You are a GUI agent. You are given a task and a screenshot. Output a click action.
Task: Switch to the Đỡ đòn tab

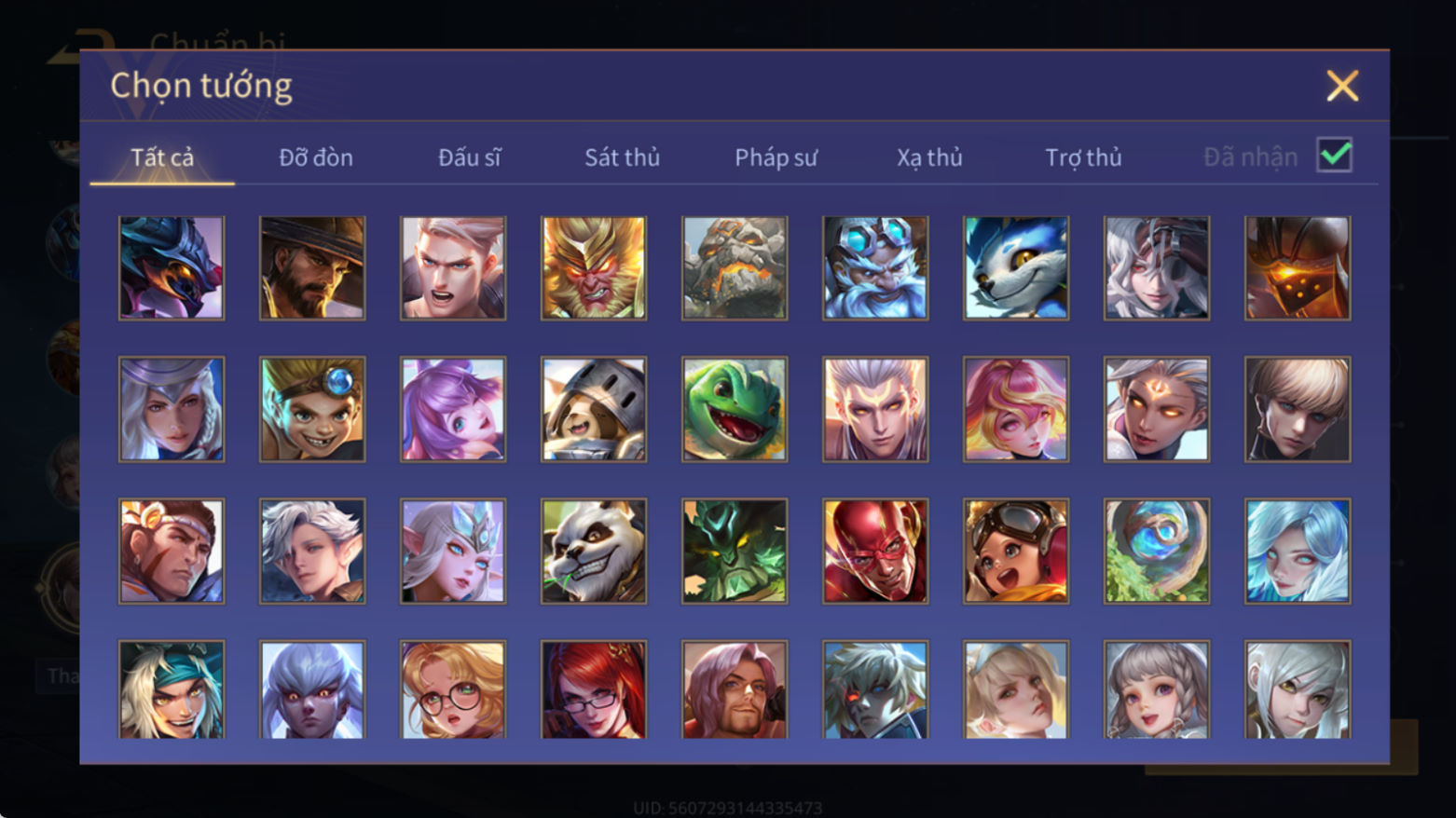316,157
